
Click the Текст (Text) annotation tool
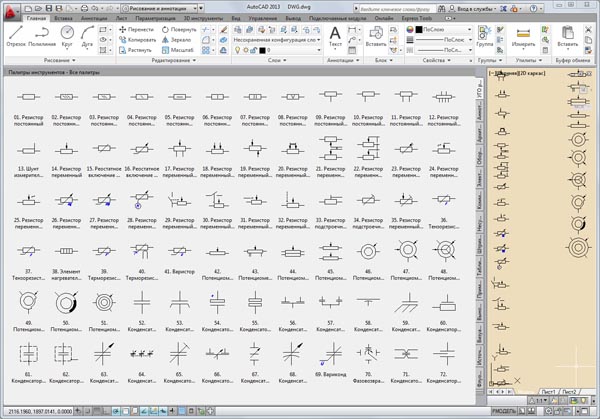point(336,36)
